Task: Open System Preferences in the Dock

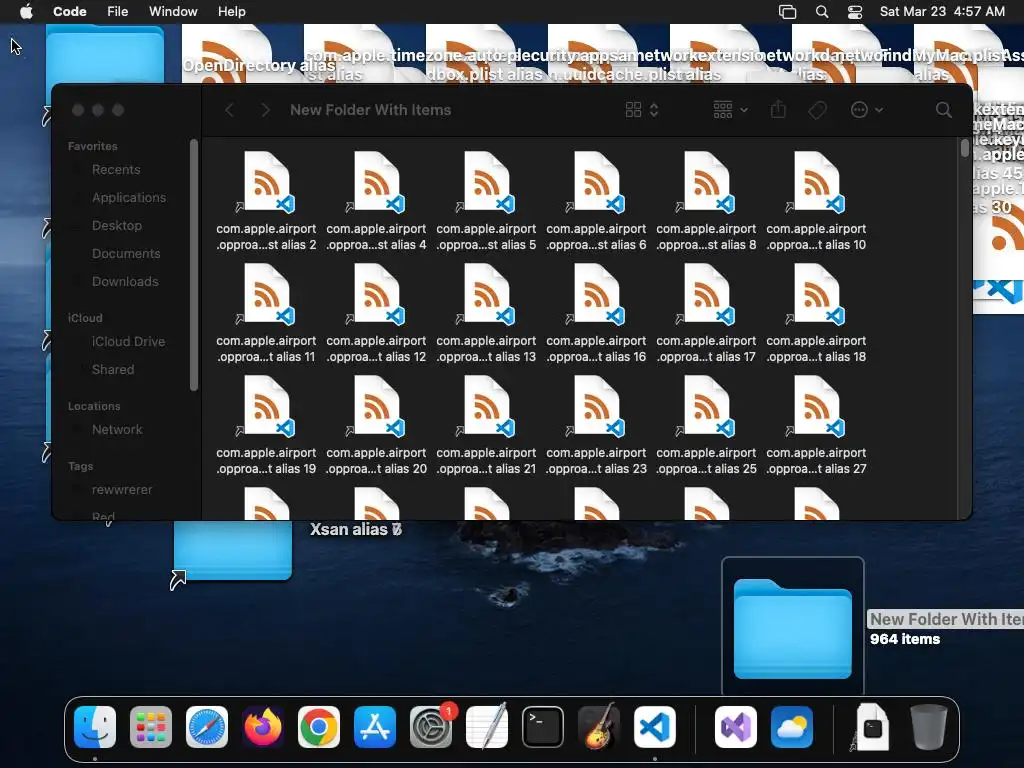Action: pos(431,727)
